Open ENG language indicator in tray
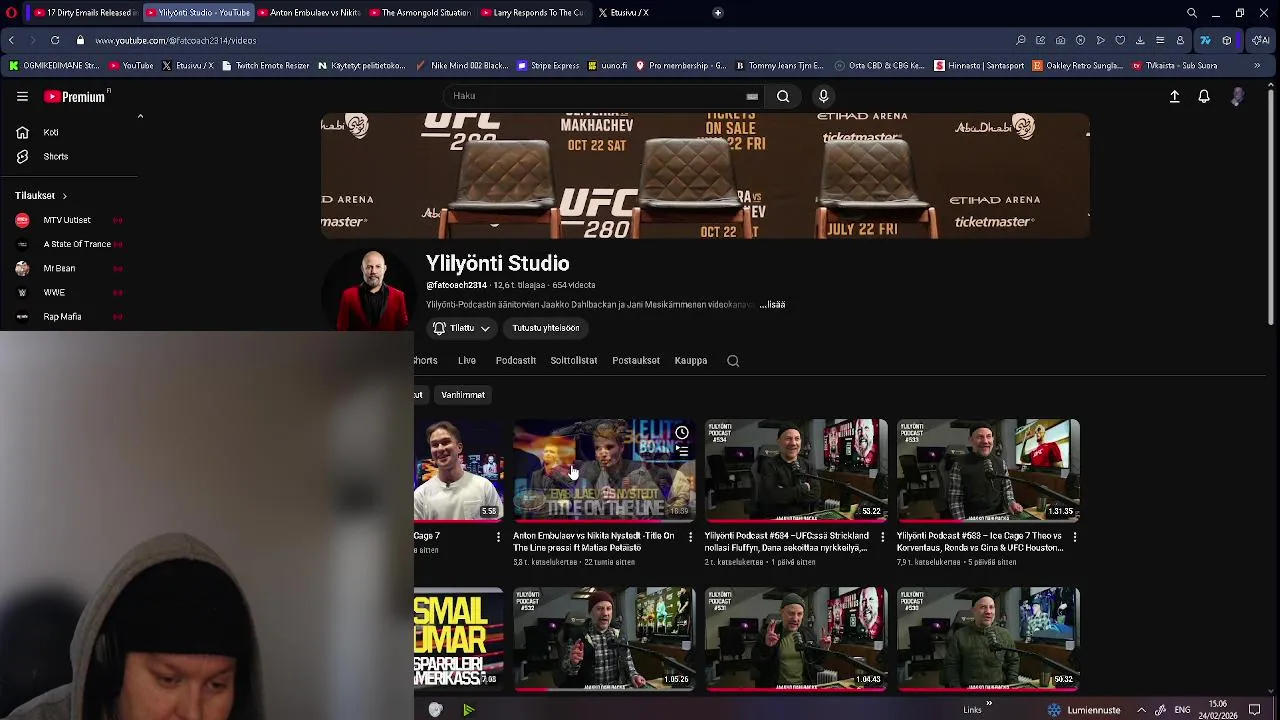Screen dimensions: 1280x720 point(1181,710)
